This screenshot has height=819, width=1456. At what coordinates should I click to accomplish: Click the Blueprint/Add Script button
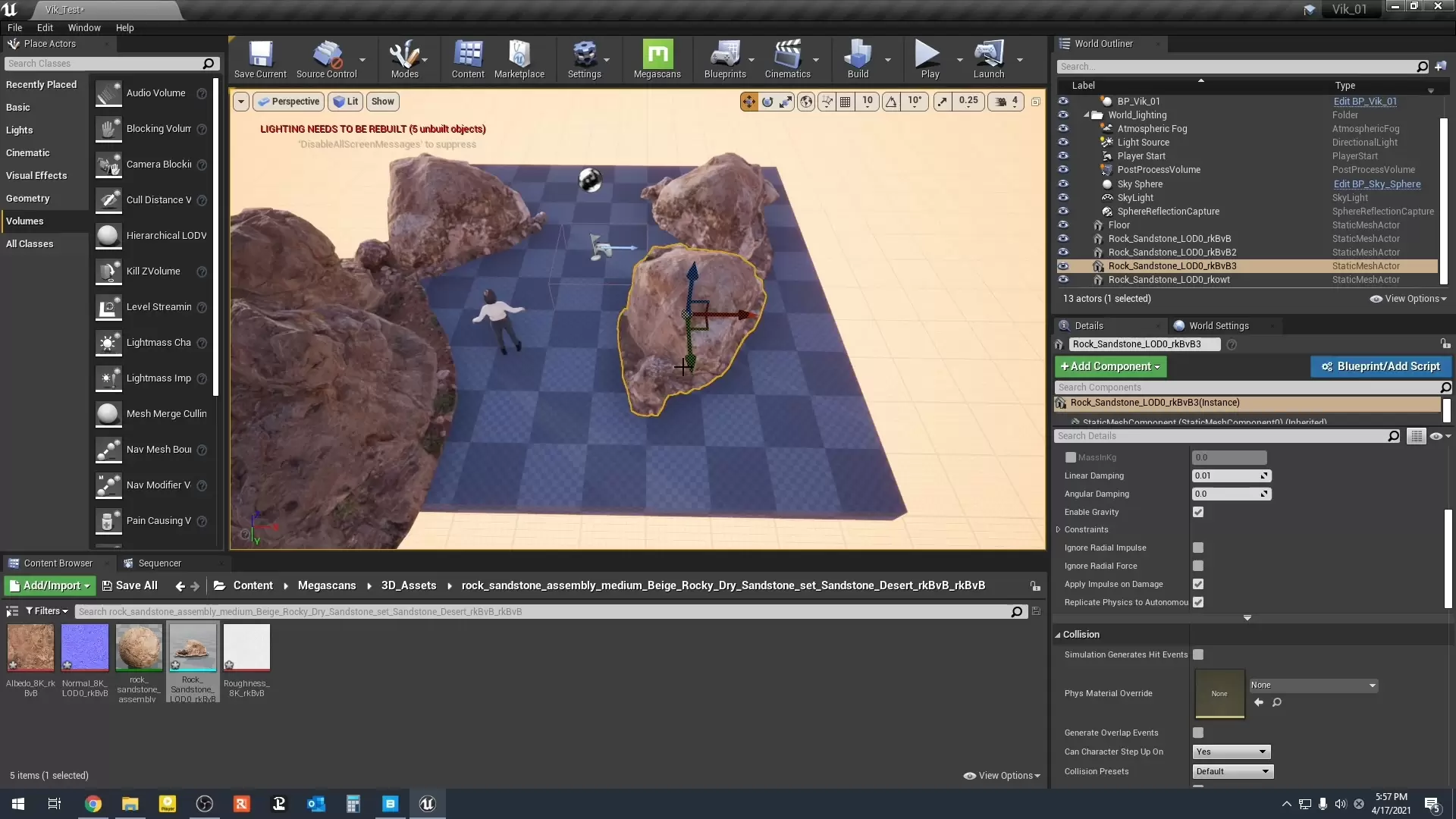[x=1381, y=366]
